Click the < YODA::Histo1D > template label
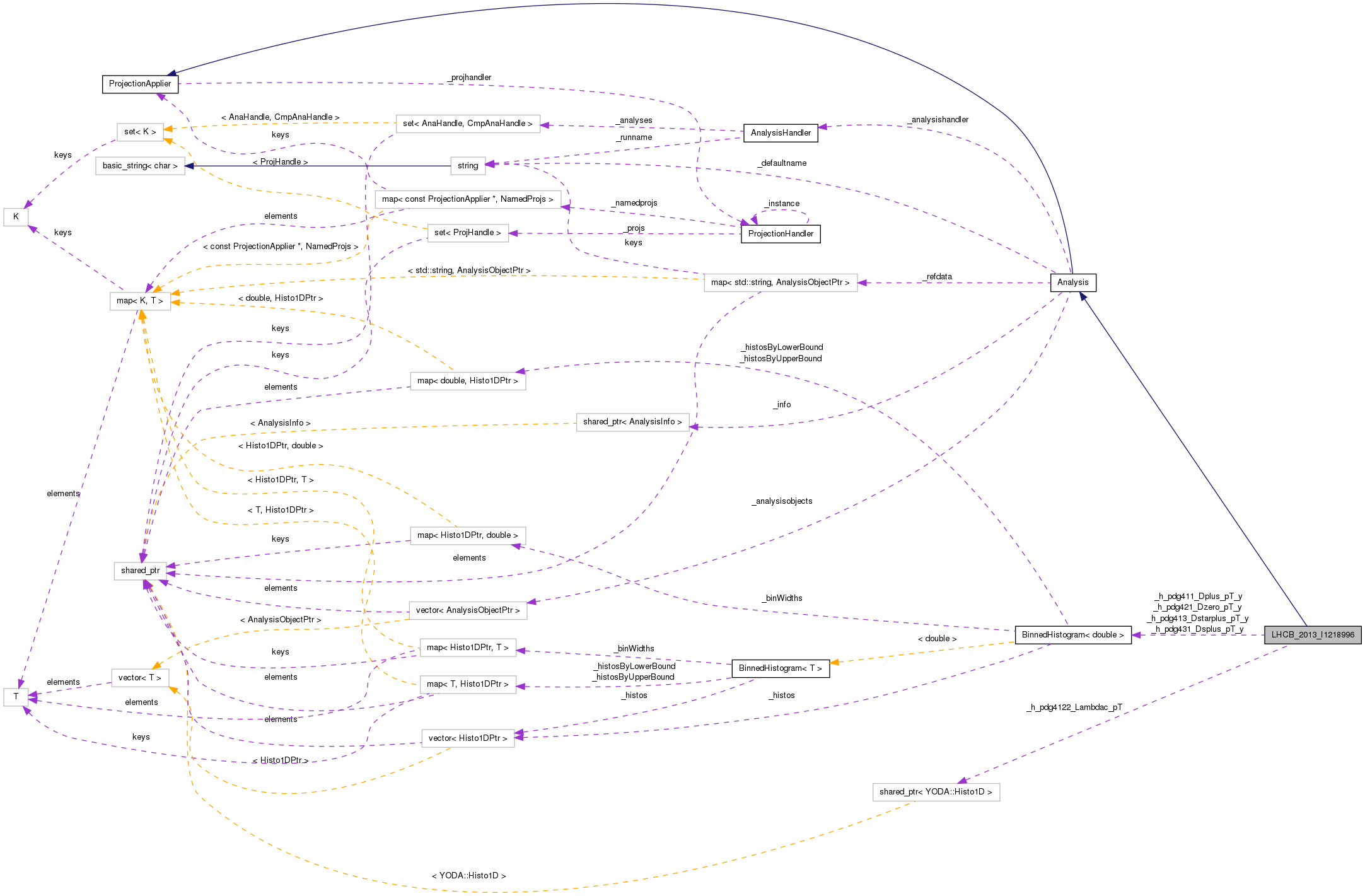 pos(468,876)
